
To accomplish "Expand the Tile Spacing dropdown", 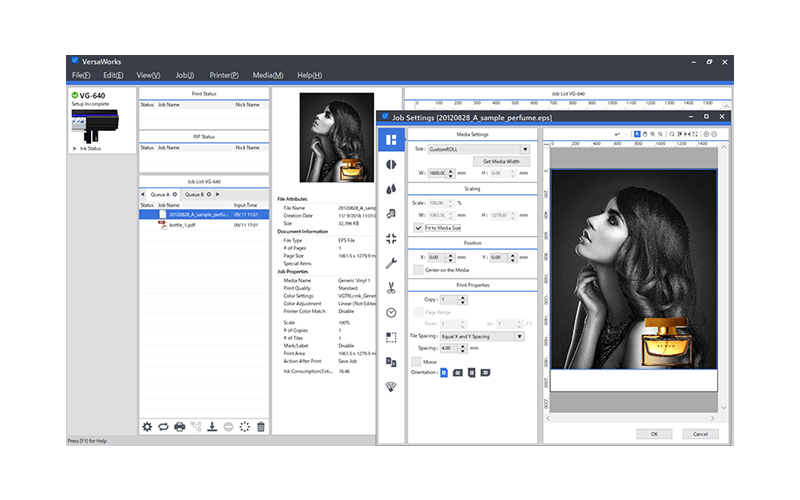I will (x=482, y=336).
